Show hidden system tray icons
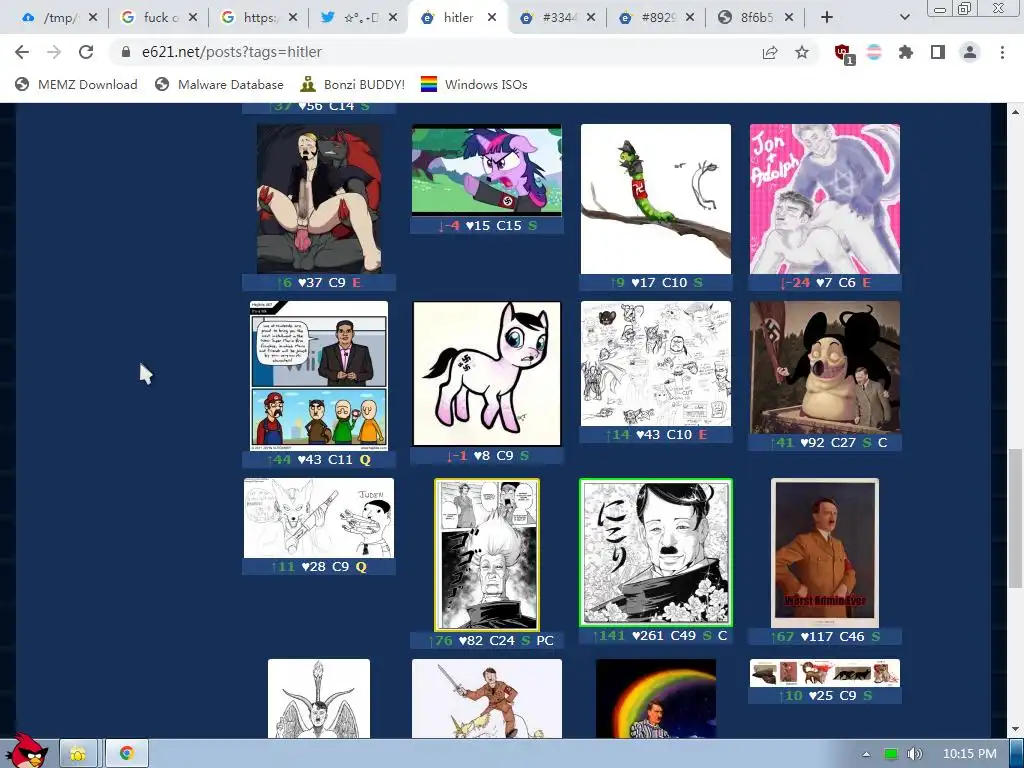Viewport: 1024px width, 768px height. pos(866,754)
